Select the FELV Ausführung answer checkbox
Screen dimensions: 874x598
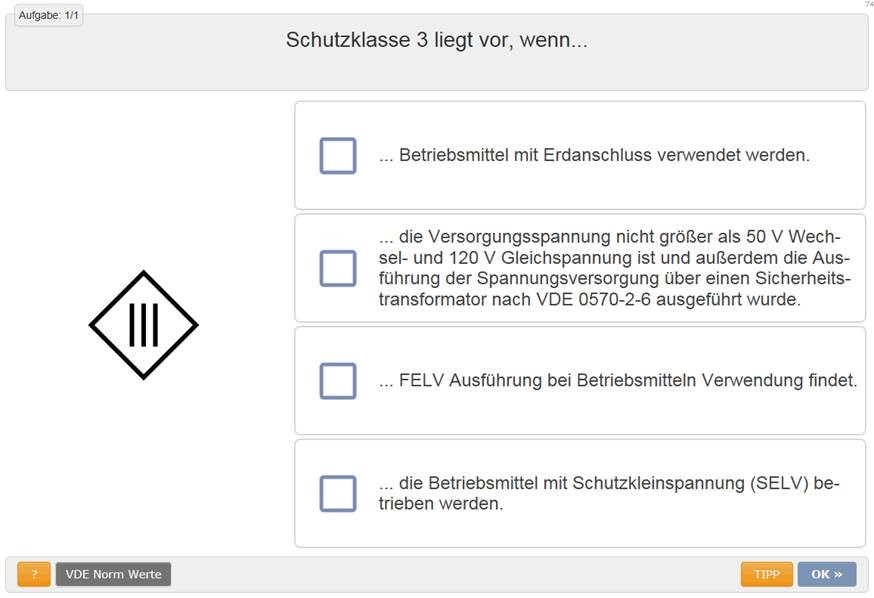[x=337, y=381]
